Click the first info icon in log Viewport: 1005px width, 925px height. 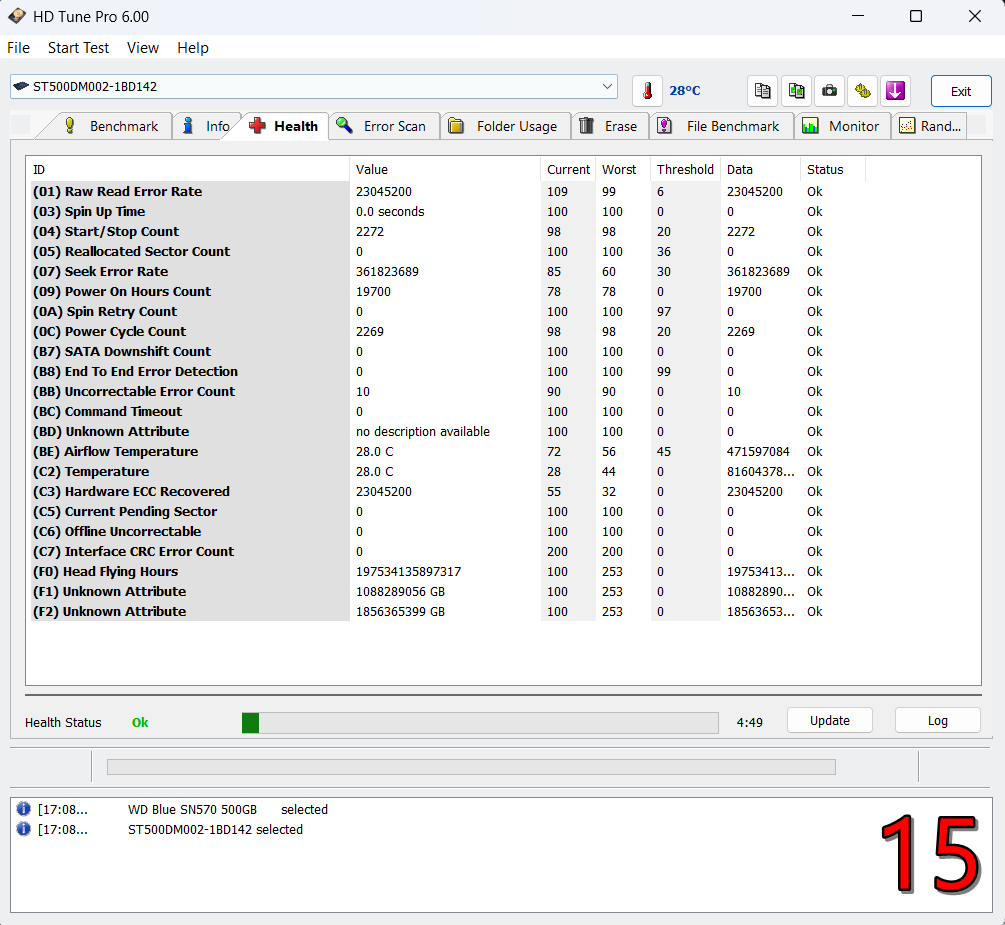point(24,809)
